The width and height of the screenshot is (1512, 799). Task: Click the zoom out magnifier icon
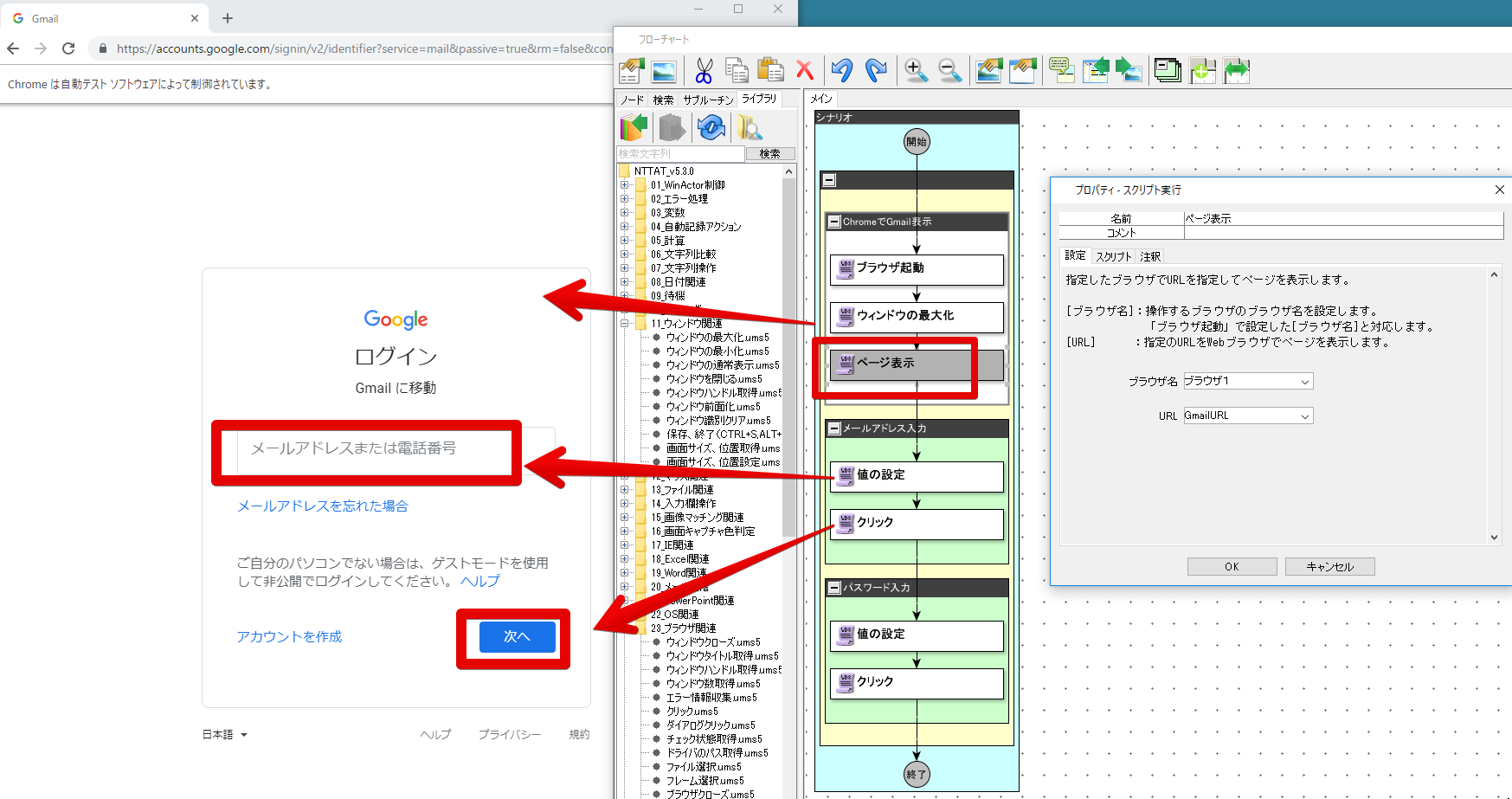tap(949, 70)
